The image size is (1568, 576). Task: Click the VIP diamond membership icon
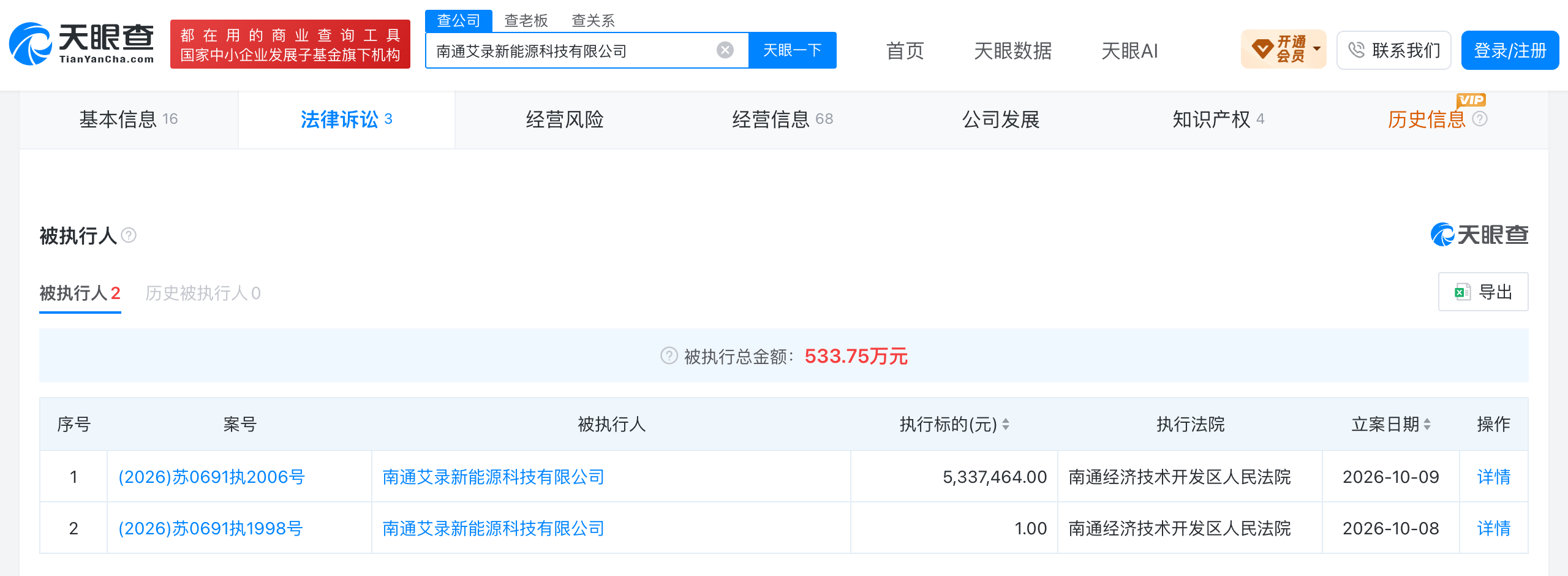[x=1262, y=49]
